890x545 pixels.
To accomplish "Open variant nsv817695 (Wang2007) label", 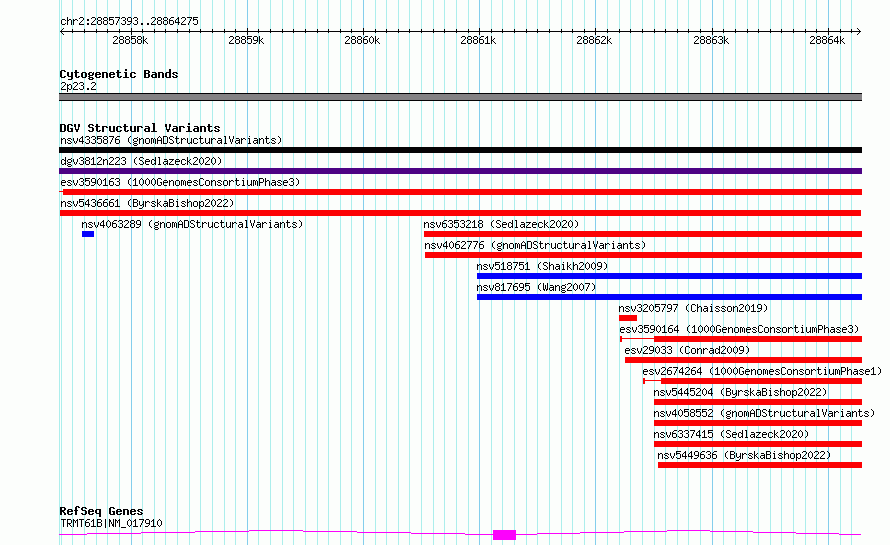I will [x=536, y=287].
